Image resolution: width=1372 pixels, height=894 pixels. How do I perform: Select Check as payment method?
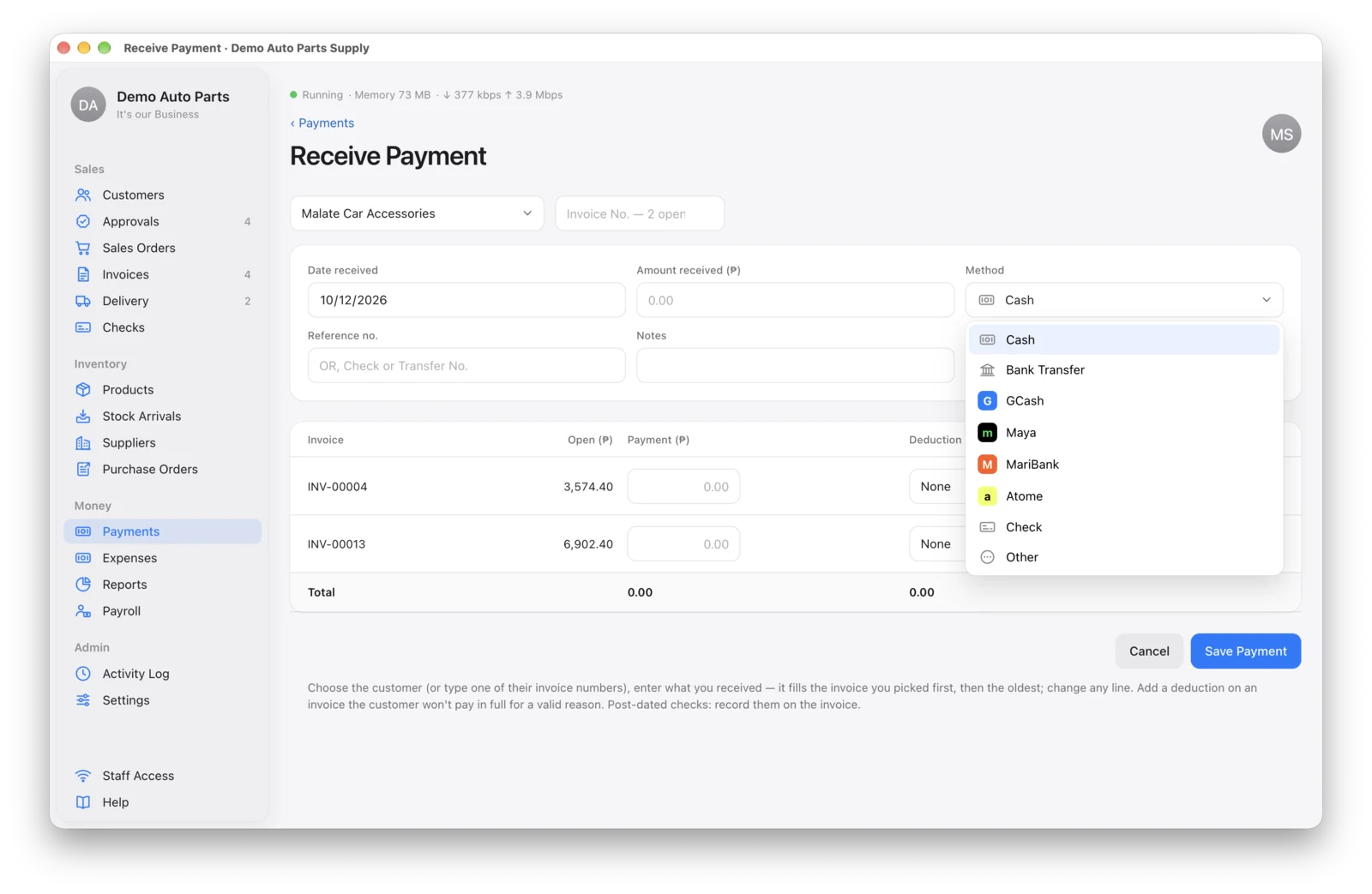pyautogui.click(x=1124, y=527)
